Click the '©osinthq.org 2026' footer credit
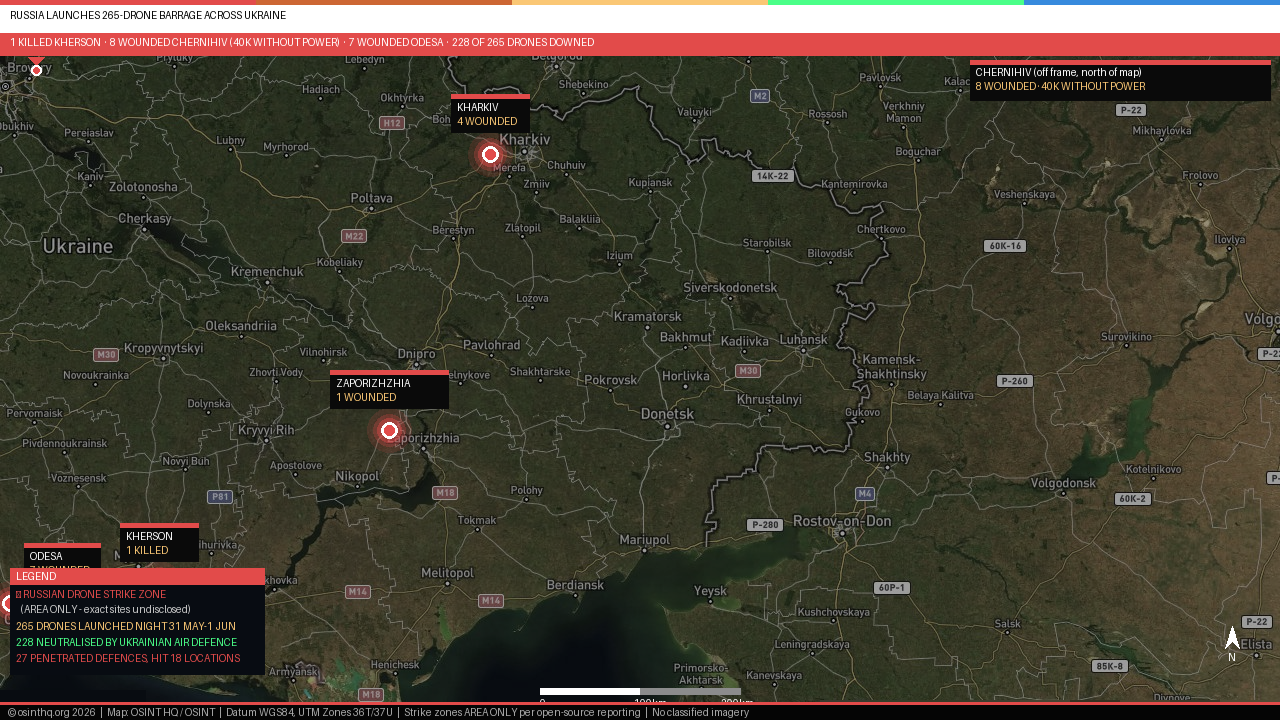This screenshot has height=720, width=1280. click(51, 712)
